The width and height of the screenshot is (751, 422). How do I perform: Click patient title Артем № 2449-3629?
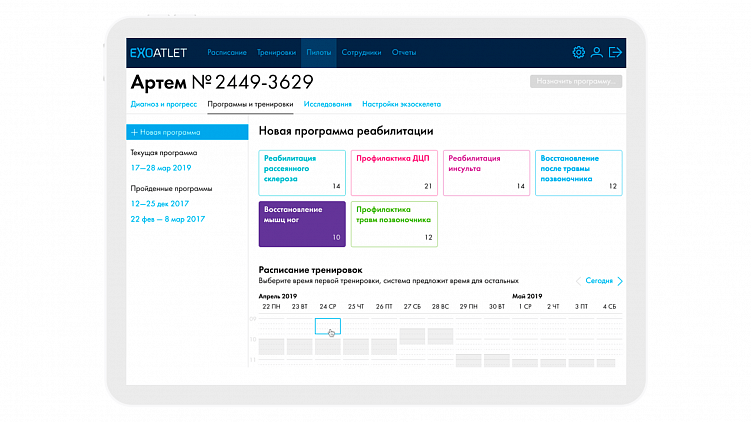[x=222, y=82]
